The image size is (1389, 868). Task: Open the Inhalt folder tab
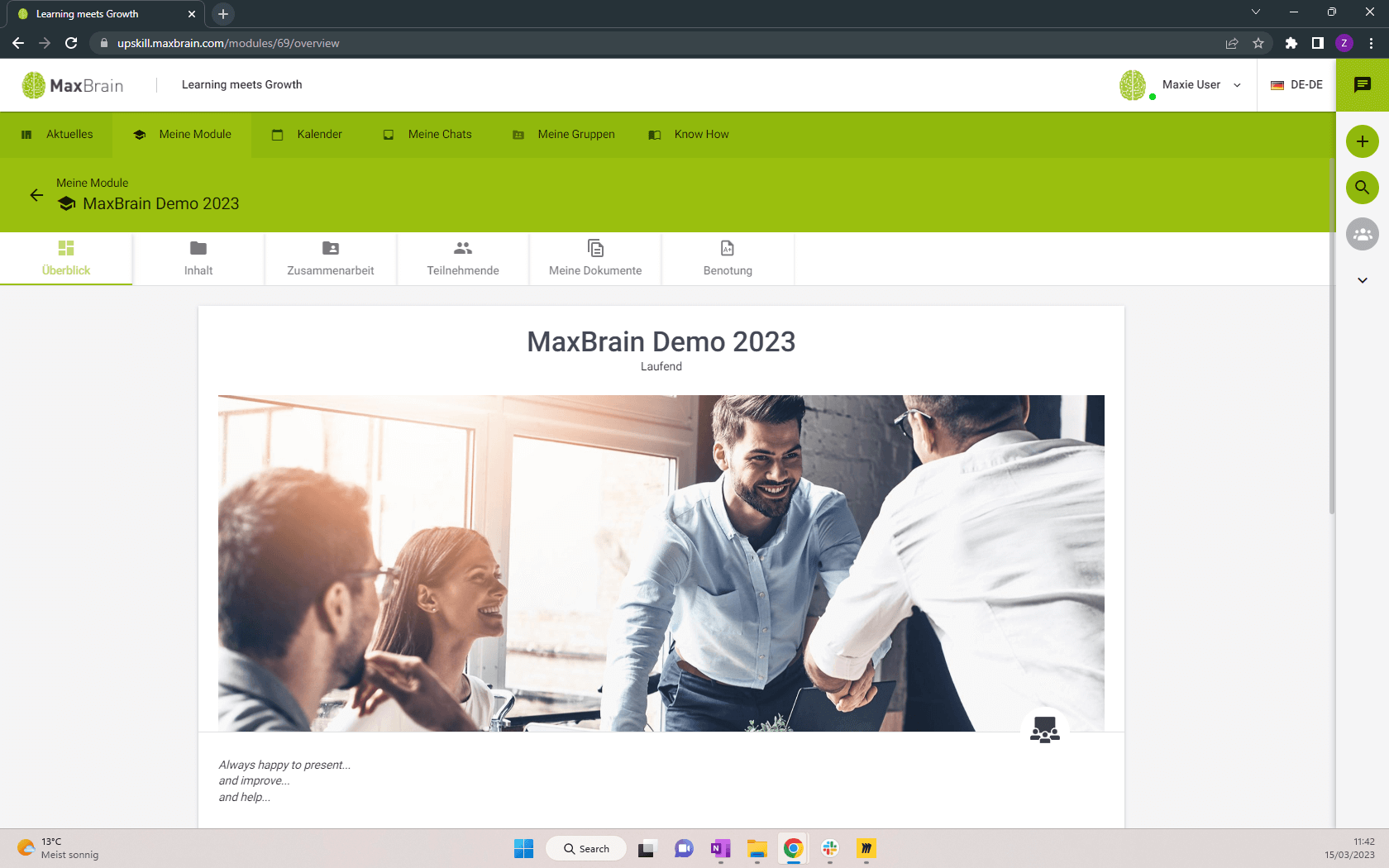click(x=198, y=259)
